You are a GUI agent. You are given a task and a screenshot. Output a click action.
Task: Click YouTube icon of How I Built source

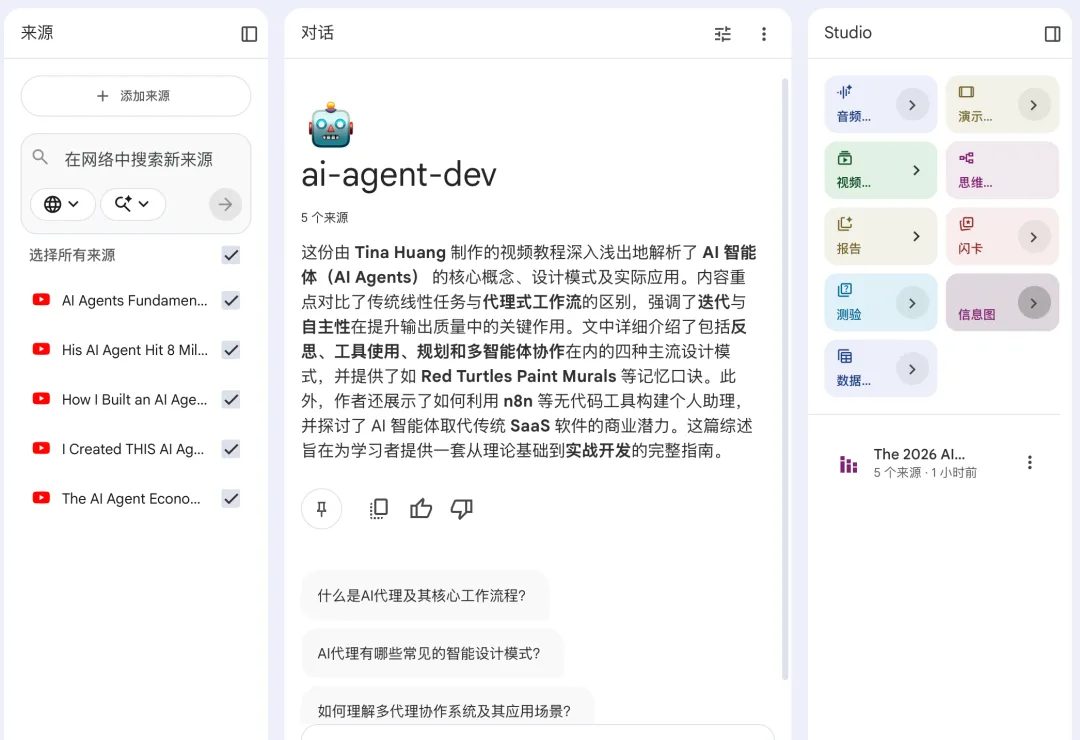point(41,399)
